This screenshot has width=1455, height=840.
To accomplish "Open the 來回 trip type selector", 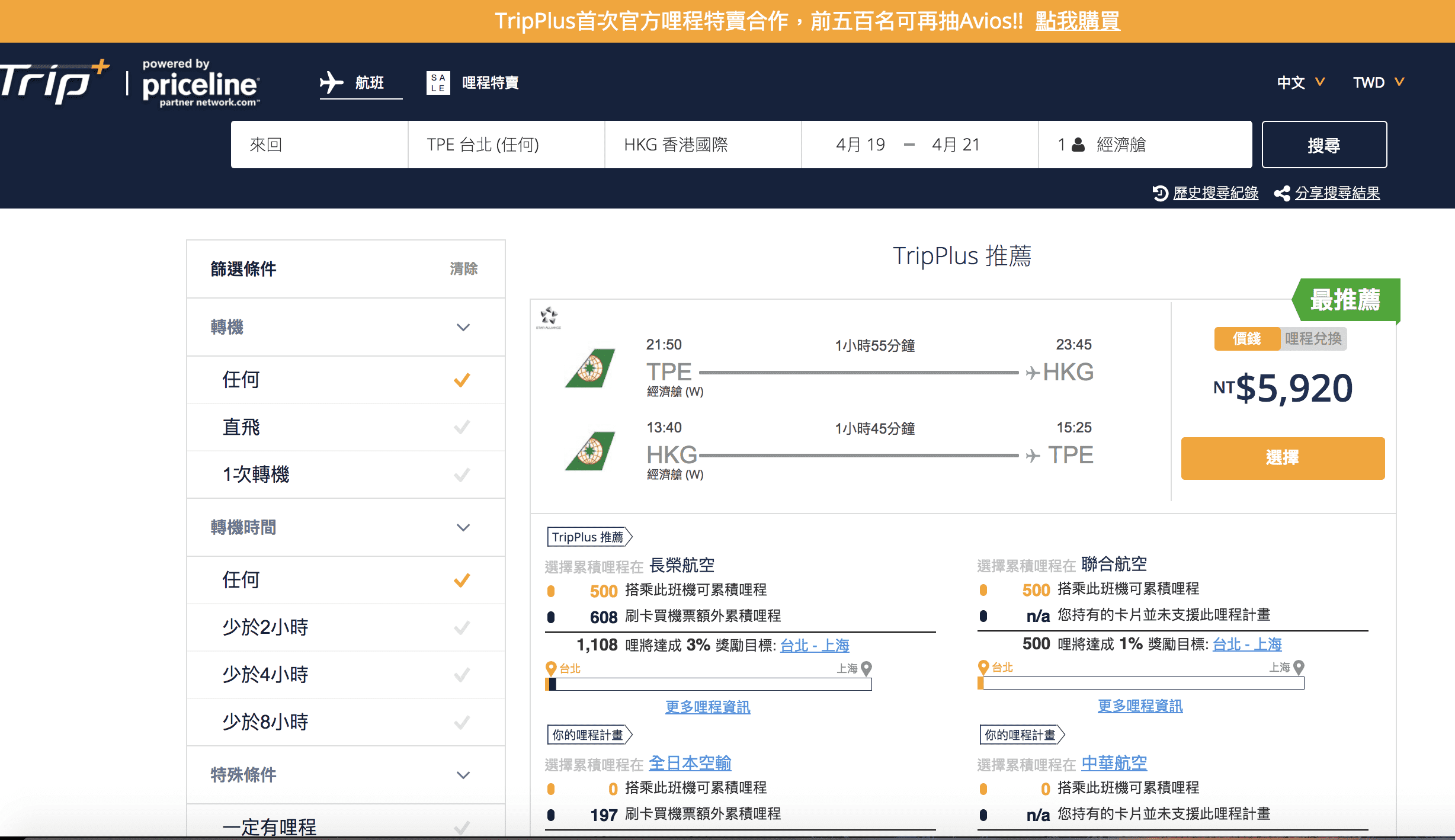I will pos(319,145).
